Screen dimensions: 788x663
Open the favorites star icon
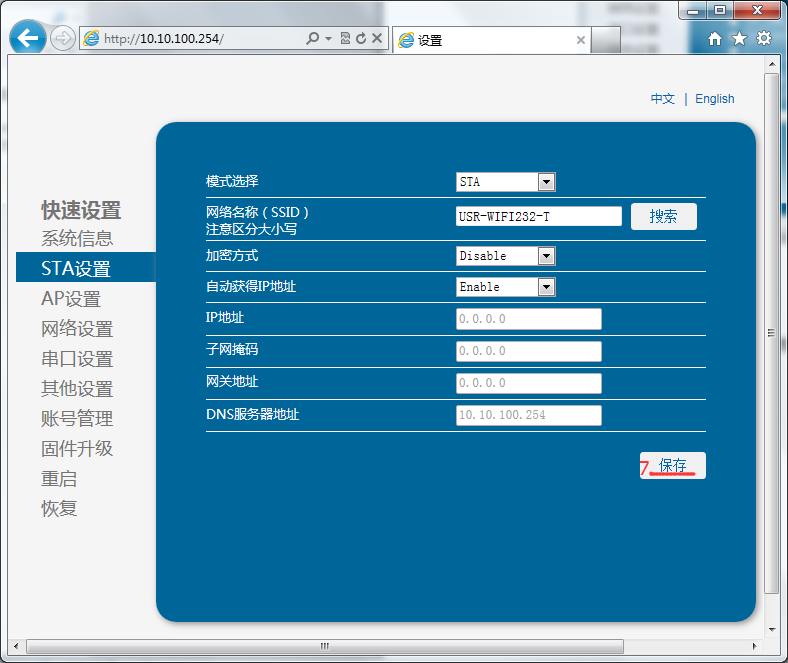(x=739, y=39)
